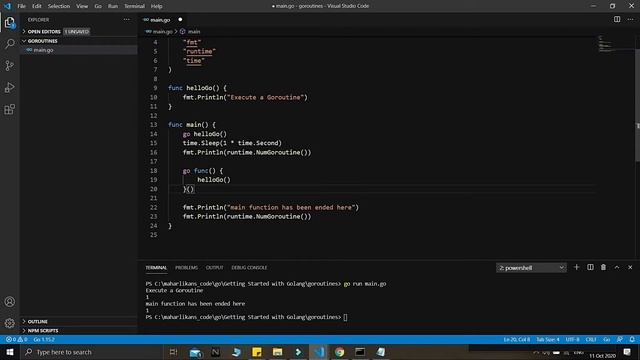The height and width of the screenshot is (360, 640).
Task: Open editor more actions ellipsis
Action: click(x=630, y=19)
